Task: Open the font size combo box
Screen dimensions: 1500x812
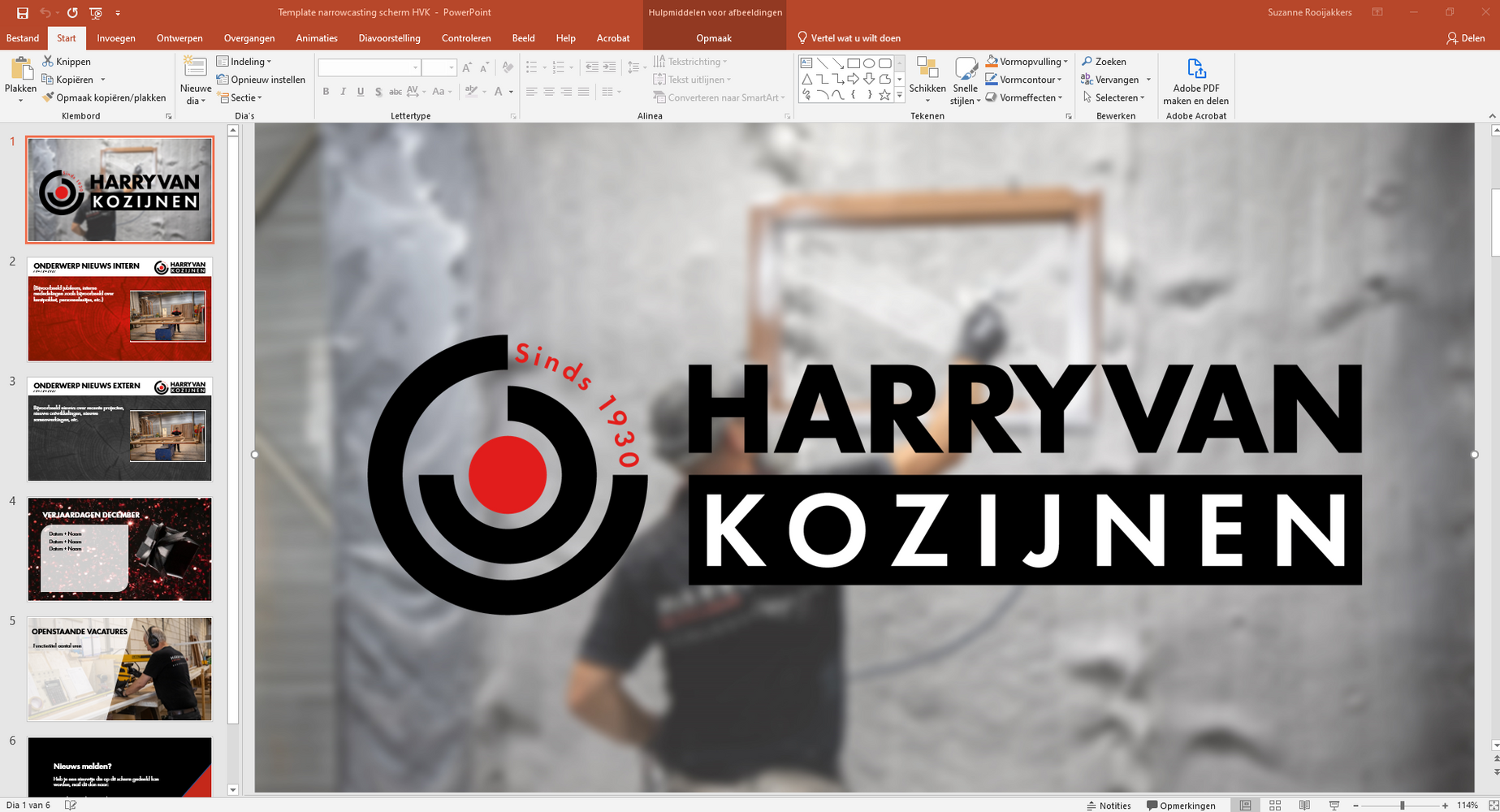Action: click(x=439, y=67)
